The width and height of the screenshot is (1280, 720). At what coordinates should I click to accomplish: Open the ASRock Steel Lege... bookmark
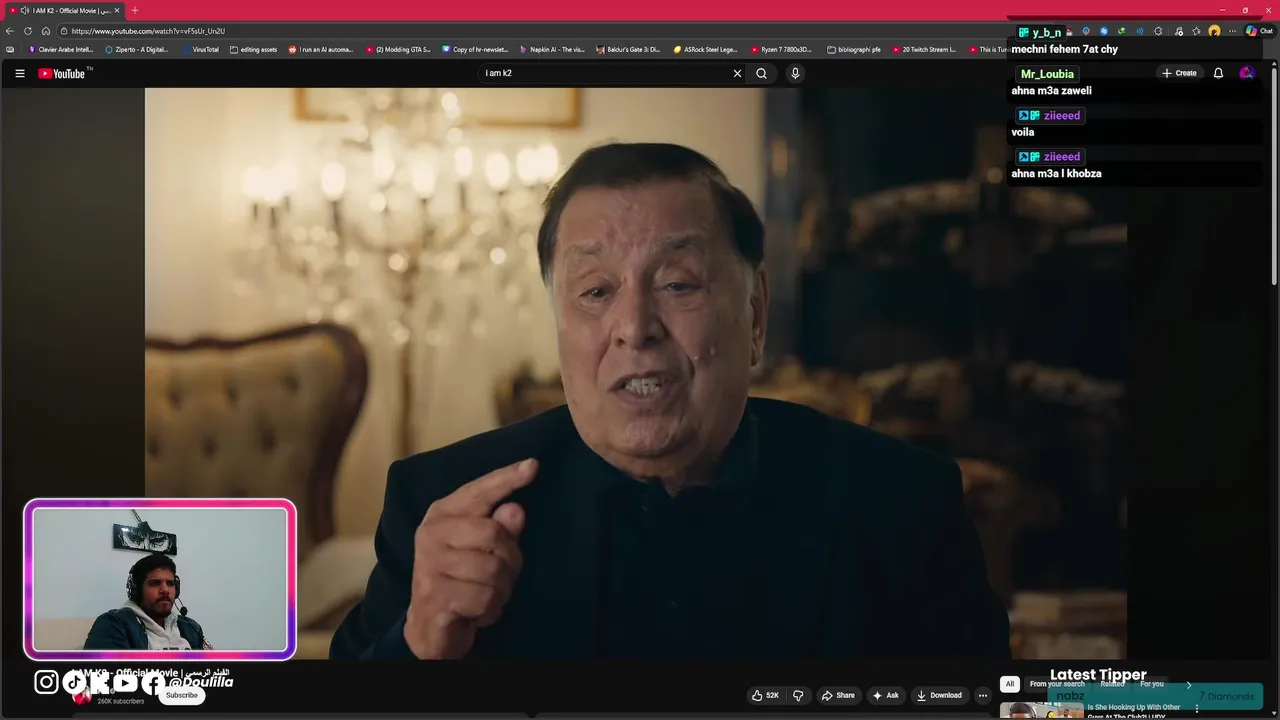point(705,49)
